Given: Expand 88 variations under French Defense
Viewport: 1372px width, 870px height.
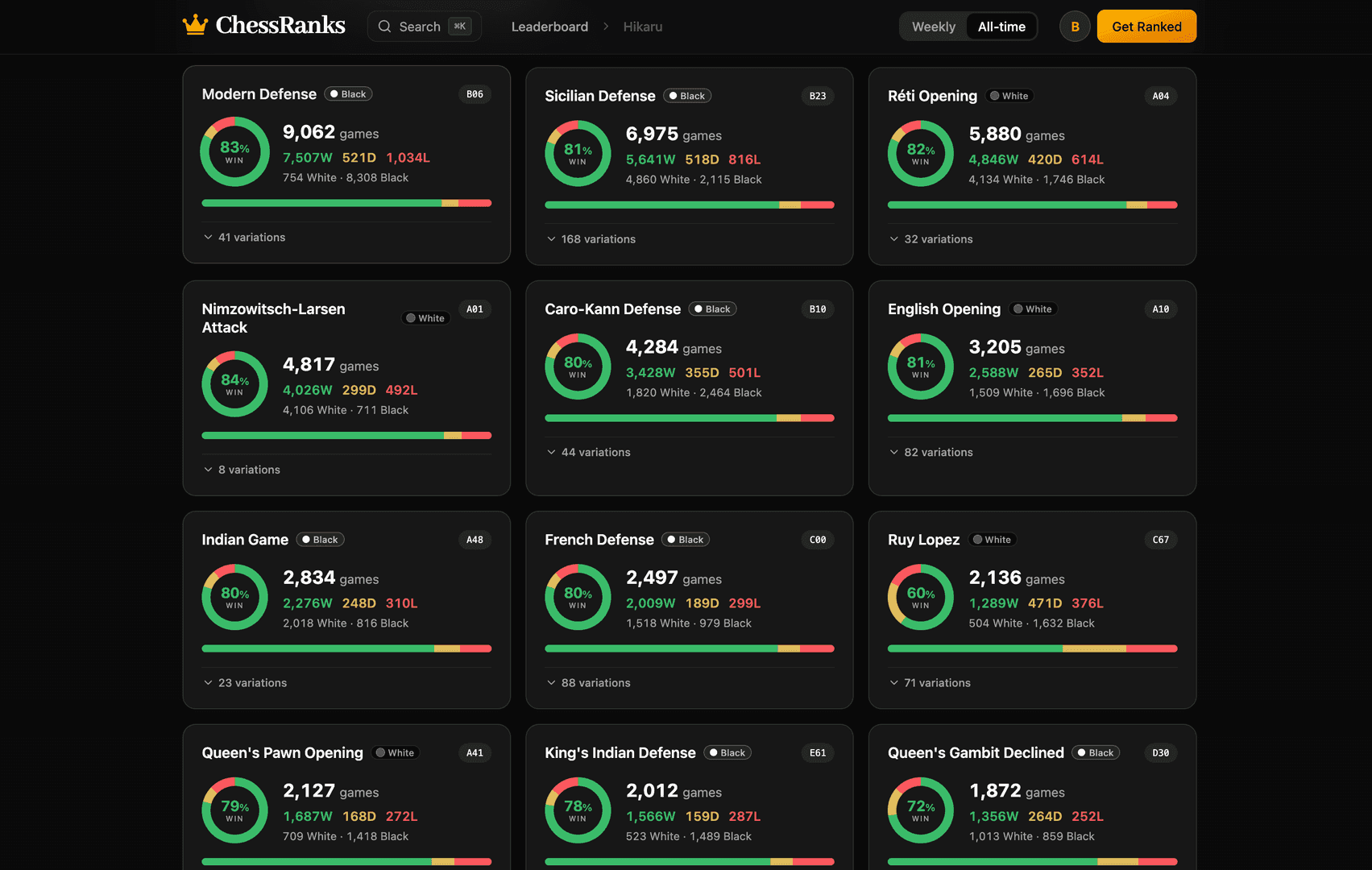Looking at the screenshot, I should (588, 683).
